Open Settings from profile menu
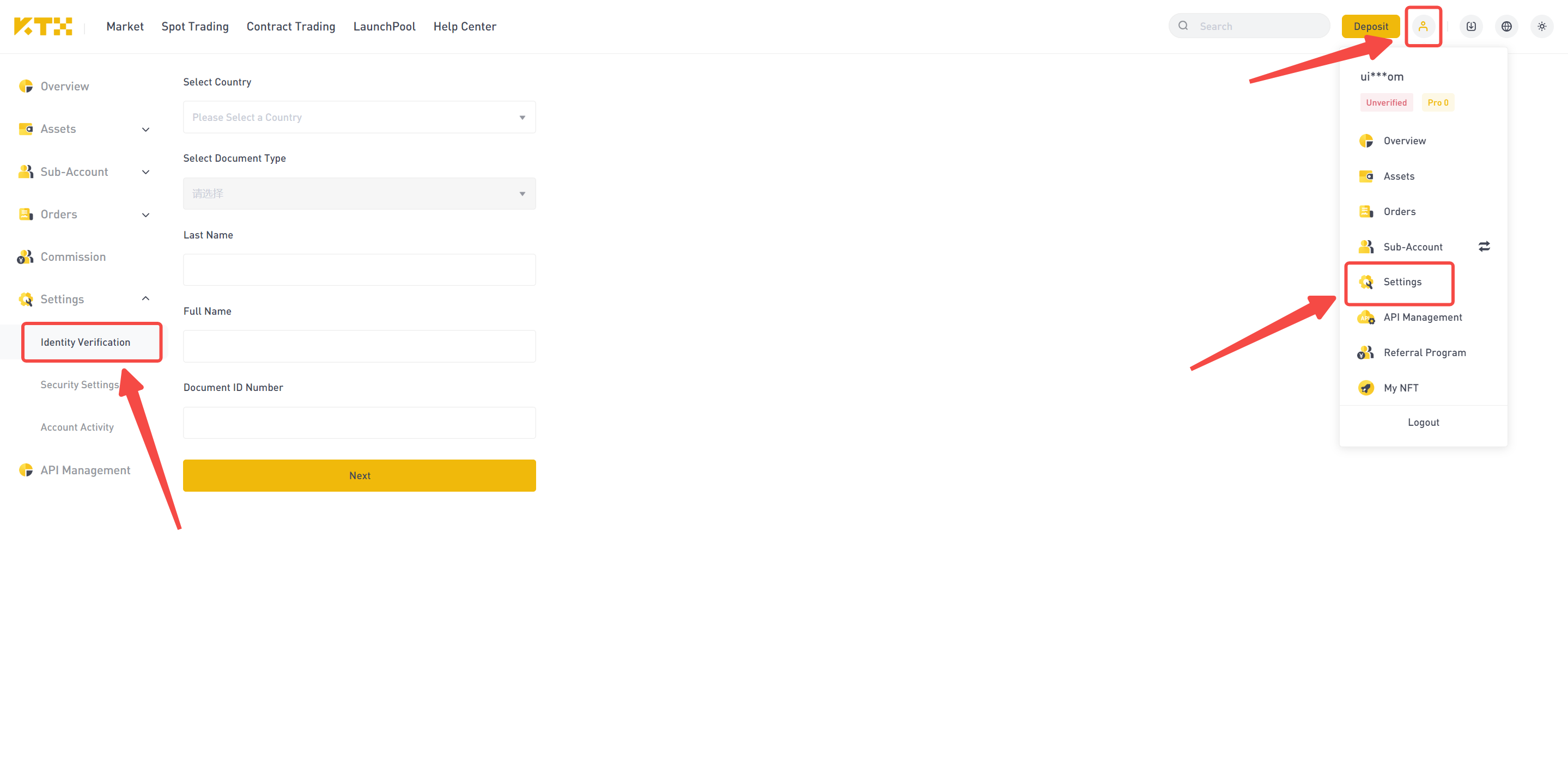Screen dimensions: 1568x771 pos(1402,282)
